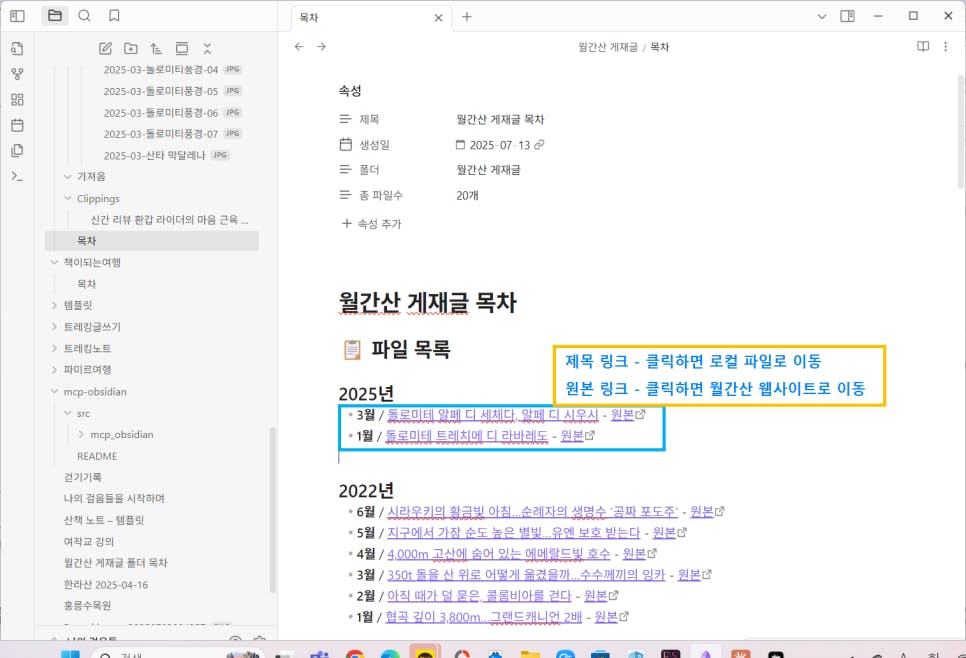Expand the 파미르여행 folder
The image size is (966, 658).
54,370
